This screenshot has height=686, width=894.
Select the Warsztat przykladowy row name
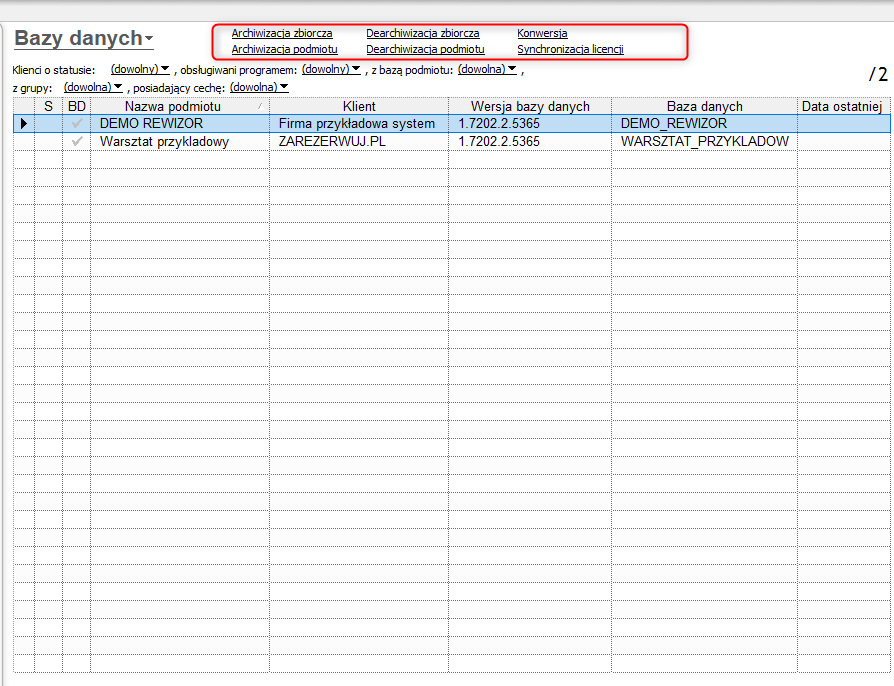click(164, 142)
